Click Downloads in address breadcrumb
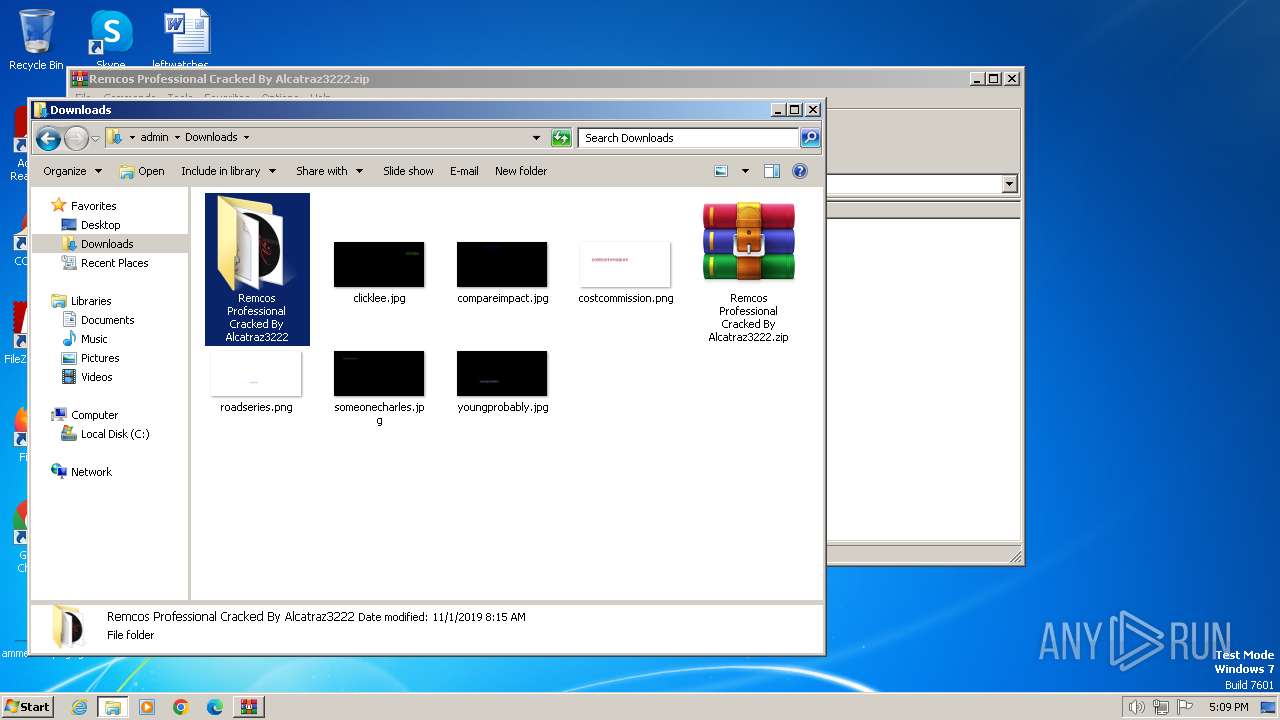Image resolution: width=1280 pixels, height=720 pixels. point(211,138)
